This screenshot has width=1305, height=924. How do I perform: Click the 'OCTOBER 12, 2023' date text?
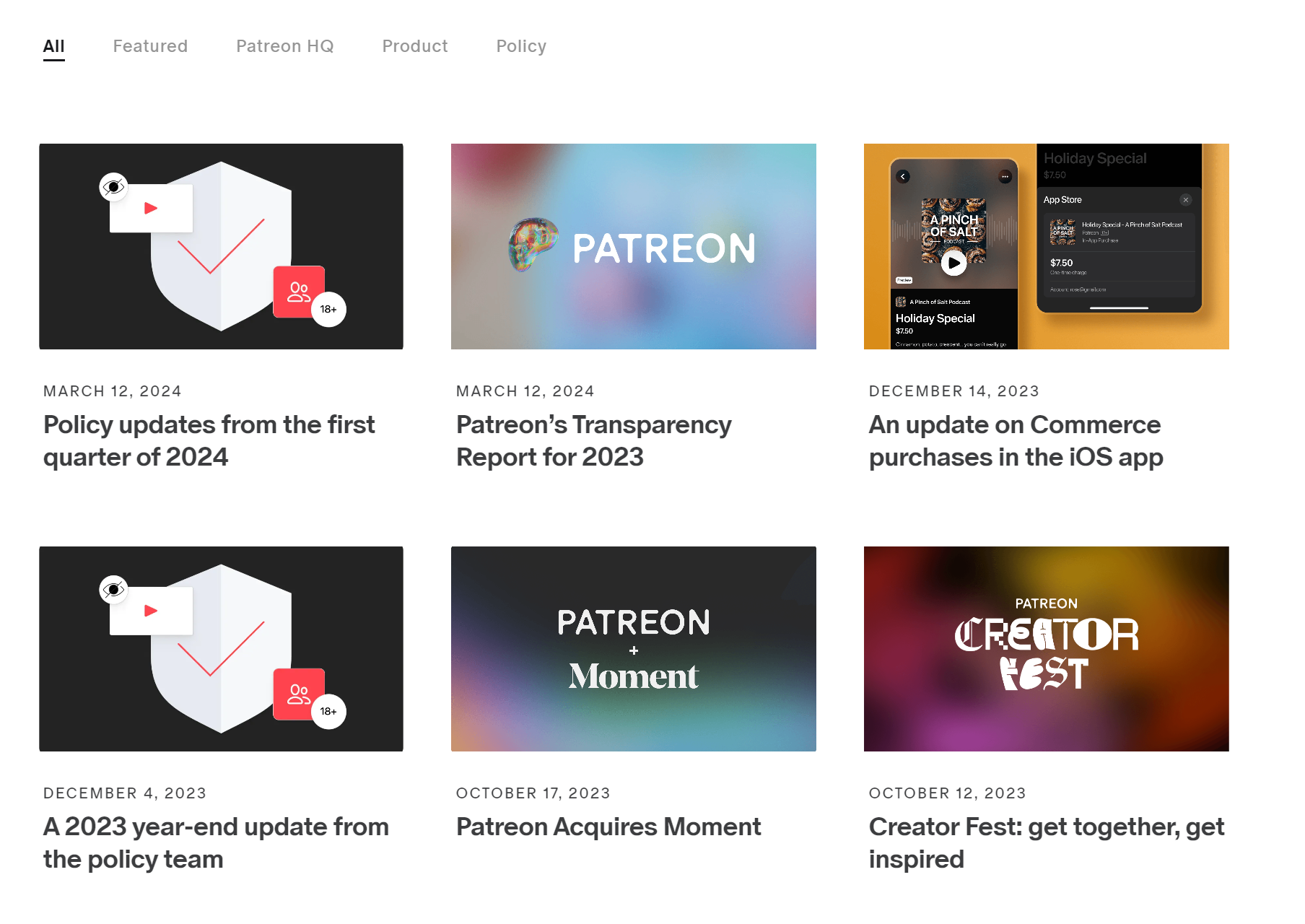point(947,793)
